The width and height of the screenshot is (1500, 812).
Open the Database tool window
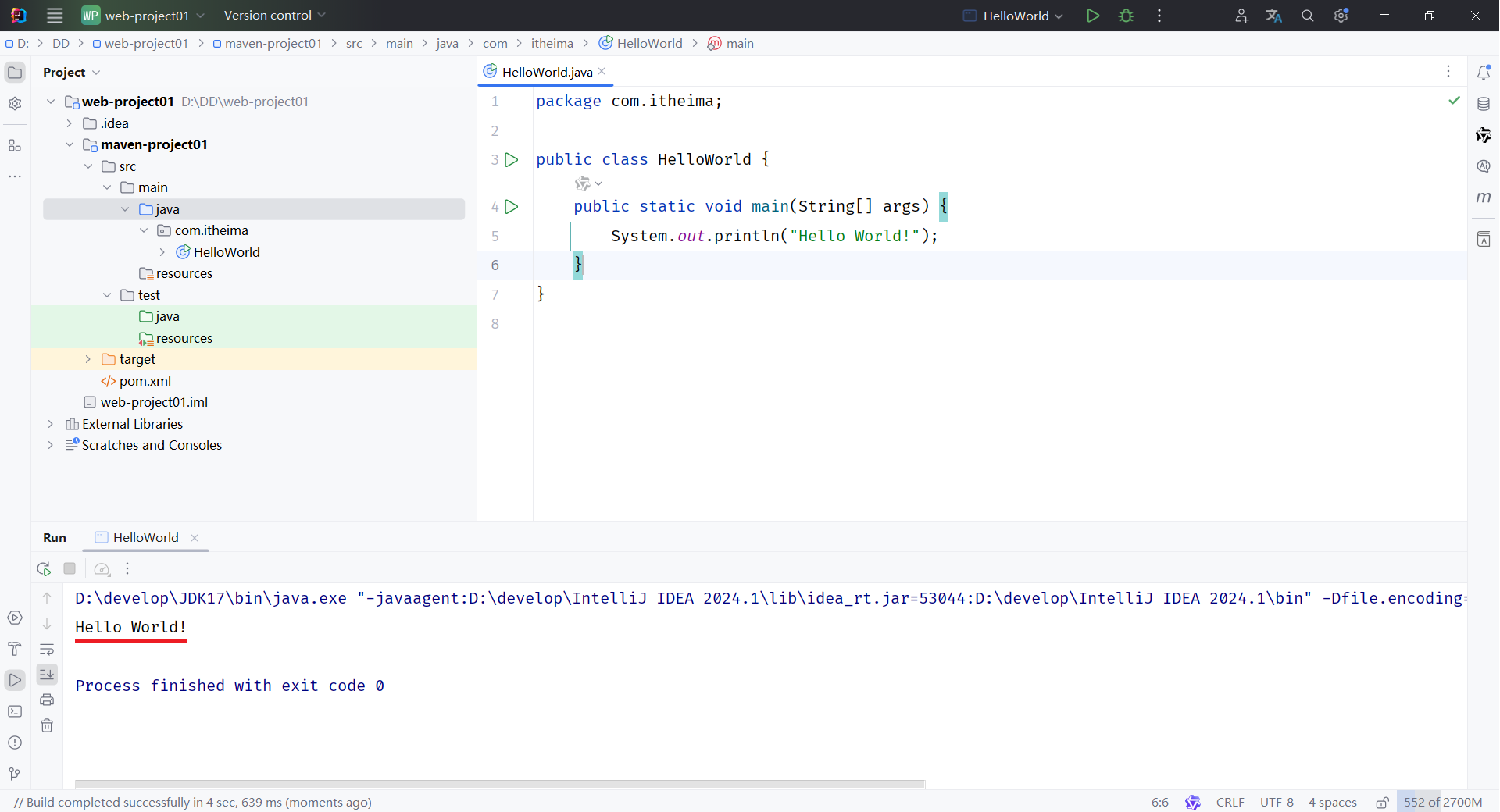tap(1485, 104)
